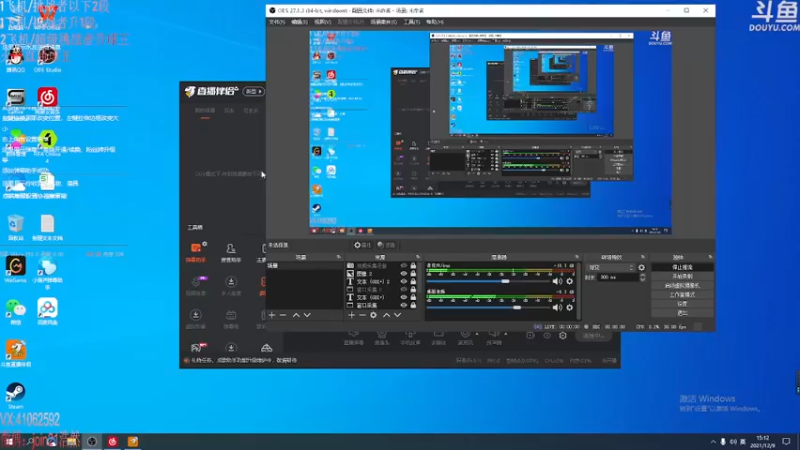Add a new source with the plus icon
Screen dimensions: 800x450
[351, 315]
